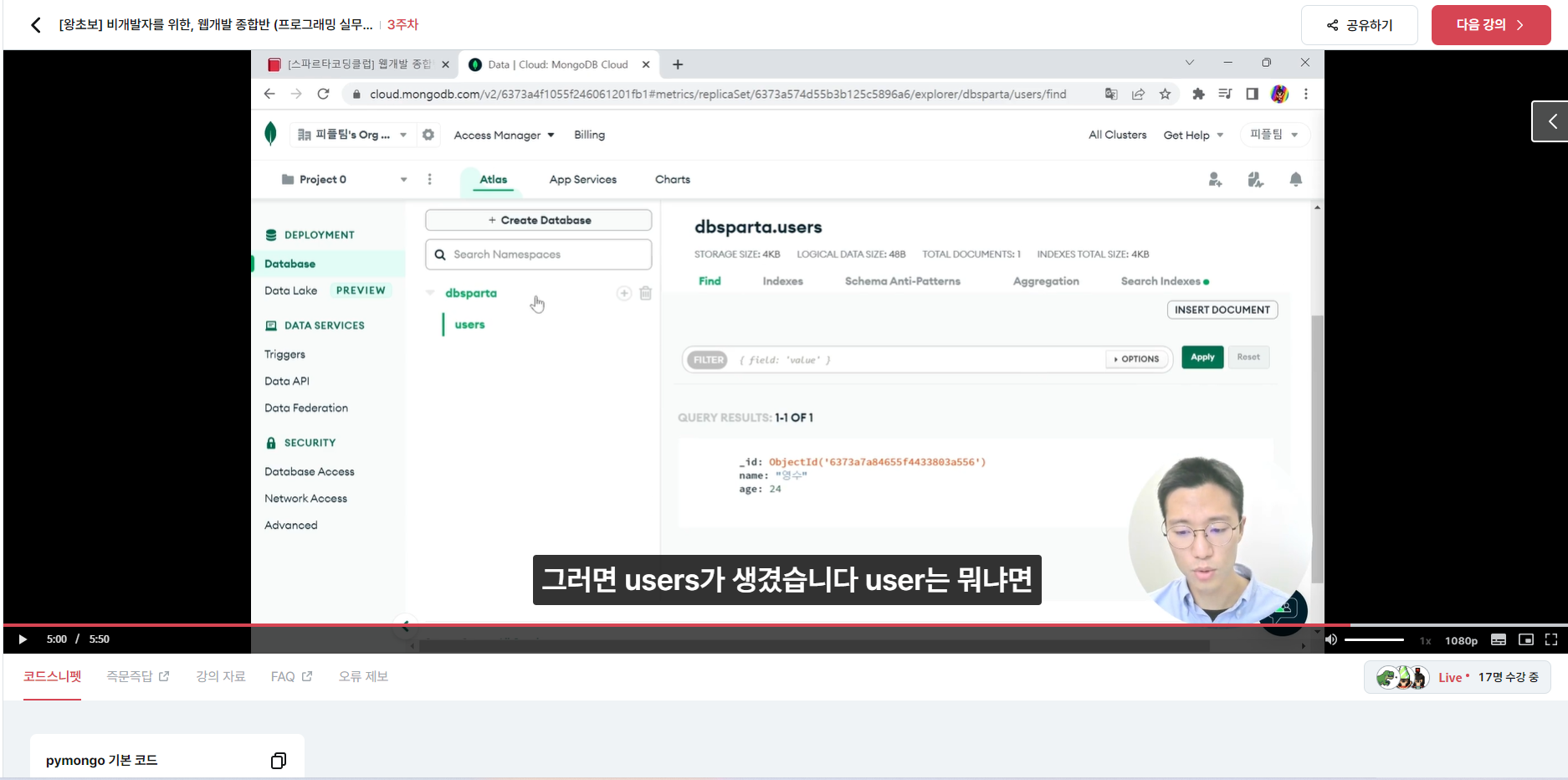This screenshot has height=780, width=1568.
Task: Open the 즉문즉답 tab
Action: click(x=137, y=676)
